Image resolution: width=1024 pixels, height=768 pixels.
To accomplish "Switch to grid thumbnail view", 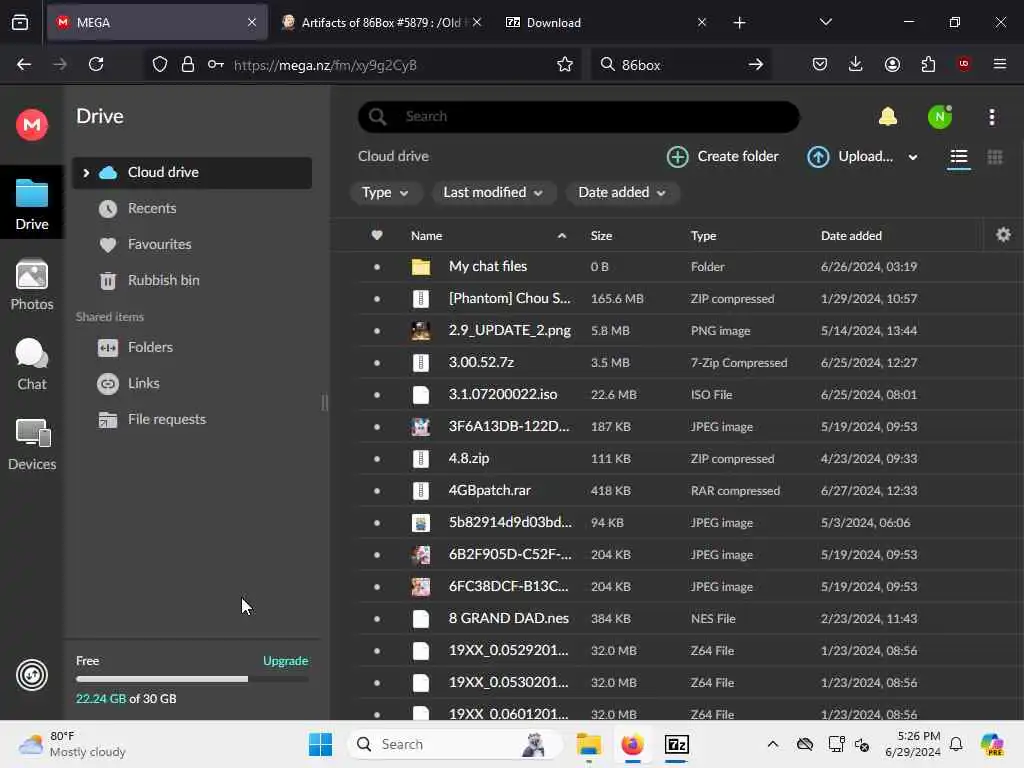I will (995, 157).
